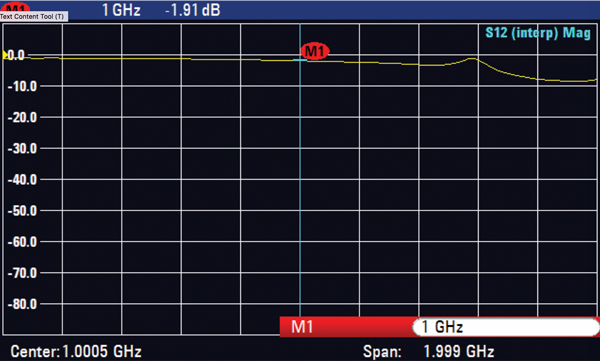Click the yellow trace peak near roll-off
This screenshot has width=600, height=361.
coord(472,59)
